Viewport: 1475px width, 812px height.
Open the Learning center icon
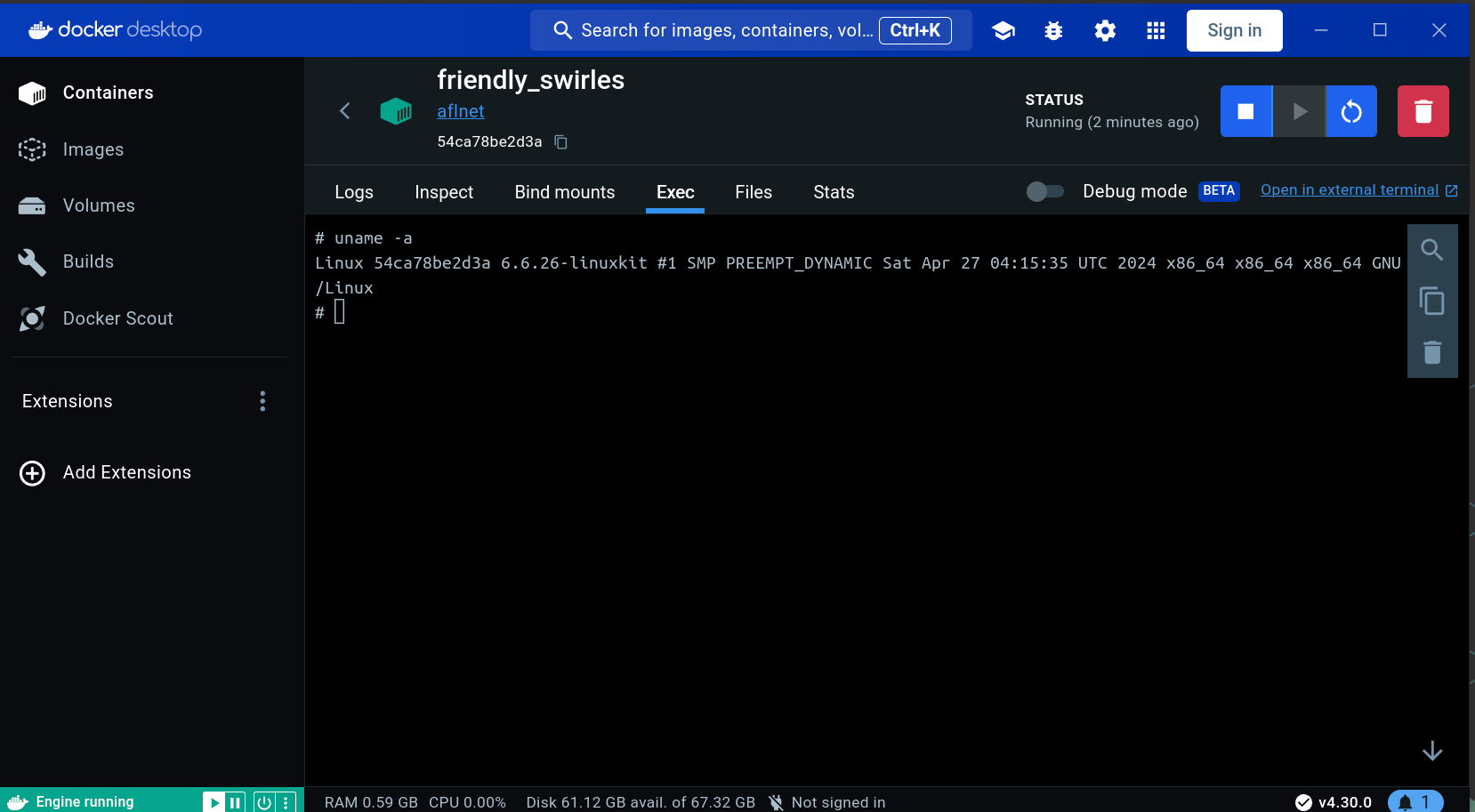tap(1003, 31)
